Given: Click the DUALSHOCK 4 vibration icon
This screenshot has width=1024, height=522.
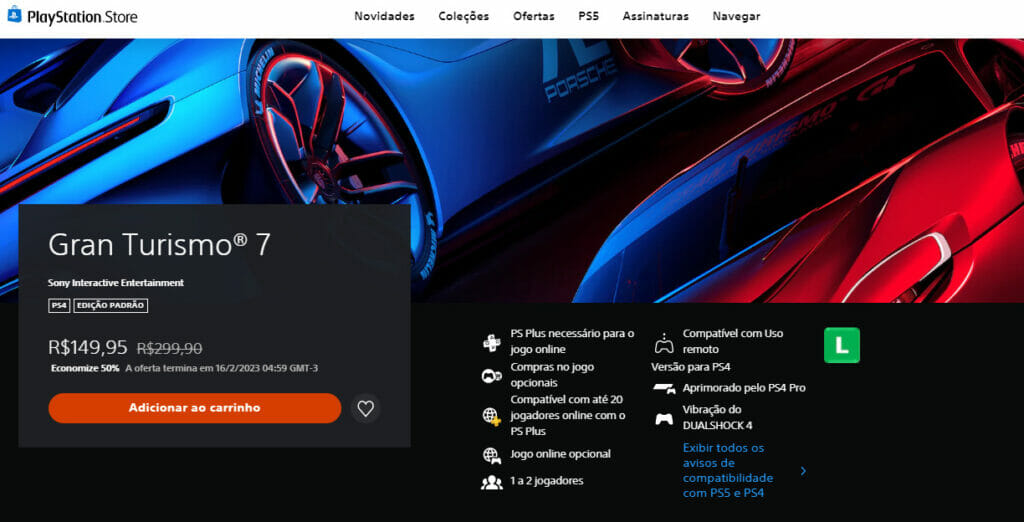Looking at the screenshot, I should (x=664, y=419).
